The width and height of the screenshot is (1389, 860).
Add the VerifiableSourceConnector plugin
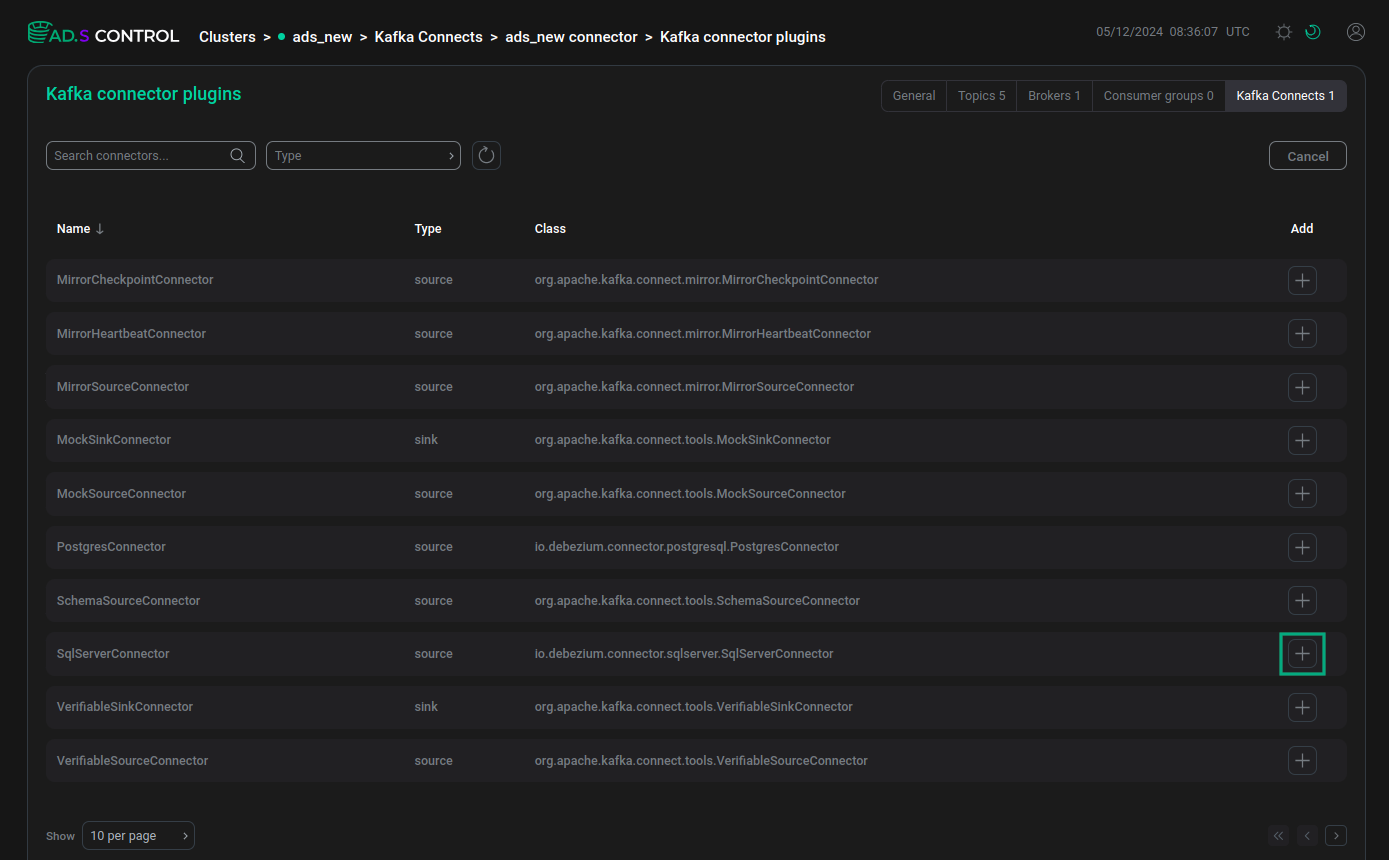click(x=1302, y=761)
